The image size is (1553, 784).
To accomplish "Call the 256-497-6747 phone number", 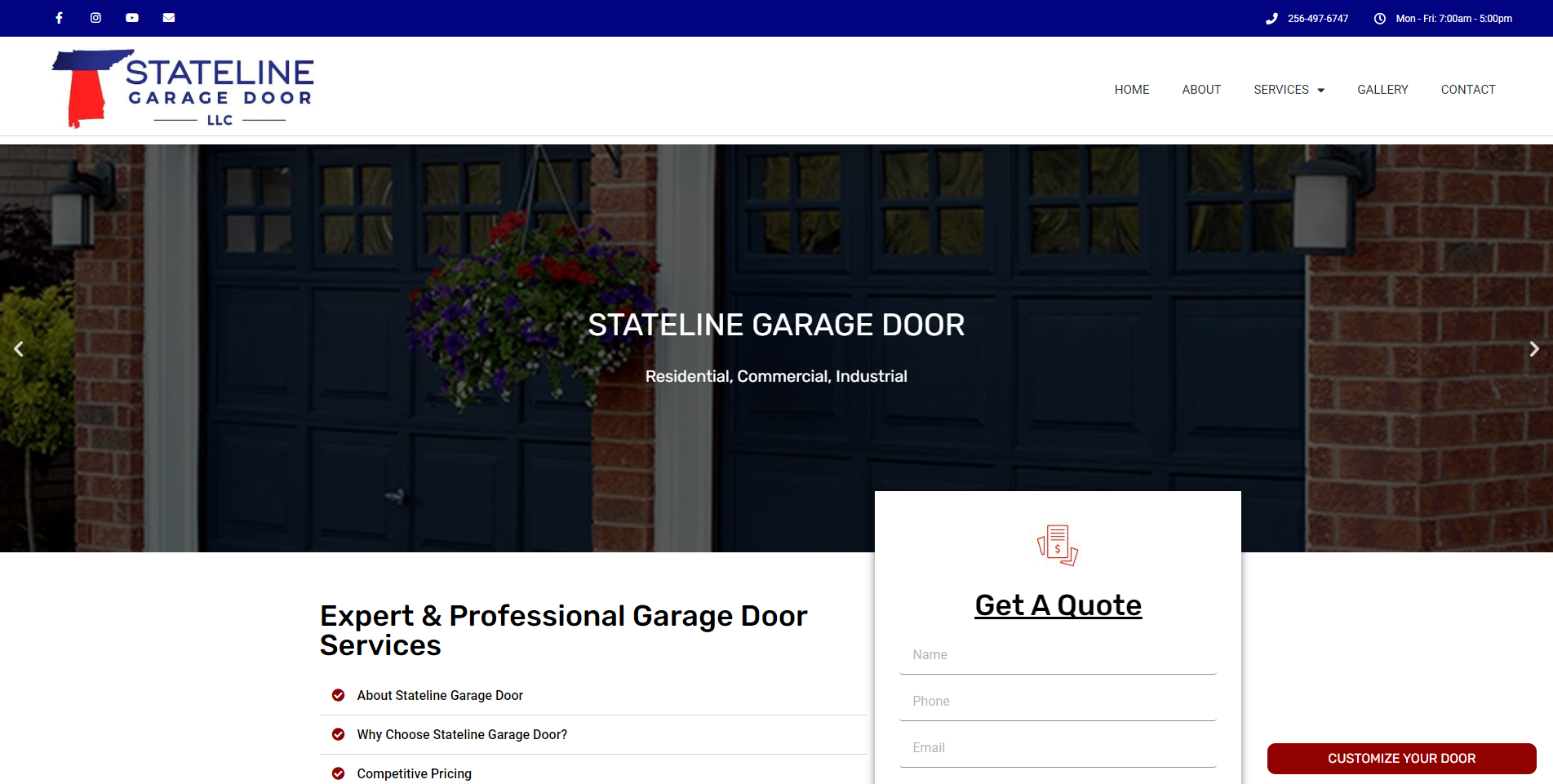I will pyautogui.click(x=1318, y=19).
